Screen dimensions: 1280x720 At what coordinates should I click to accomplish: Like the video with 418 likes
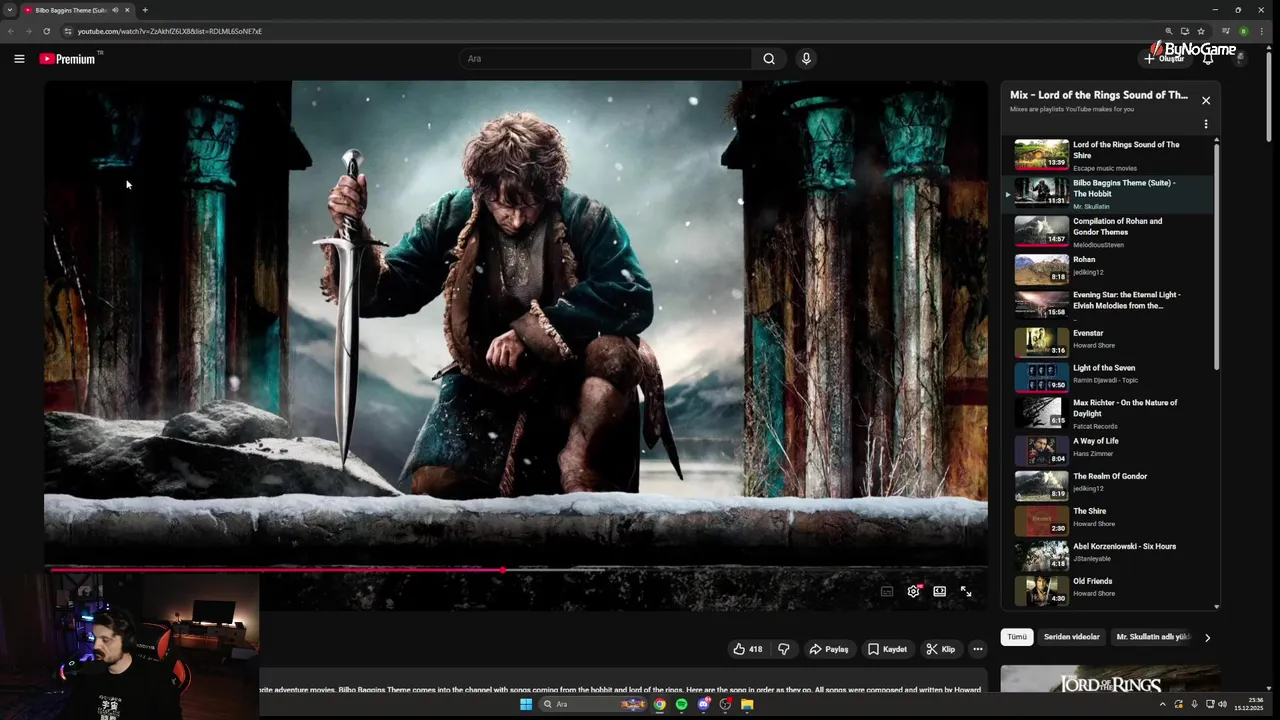pyautogui.click(x=748, y=649)
